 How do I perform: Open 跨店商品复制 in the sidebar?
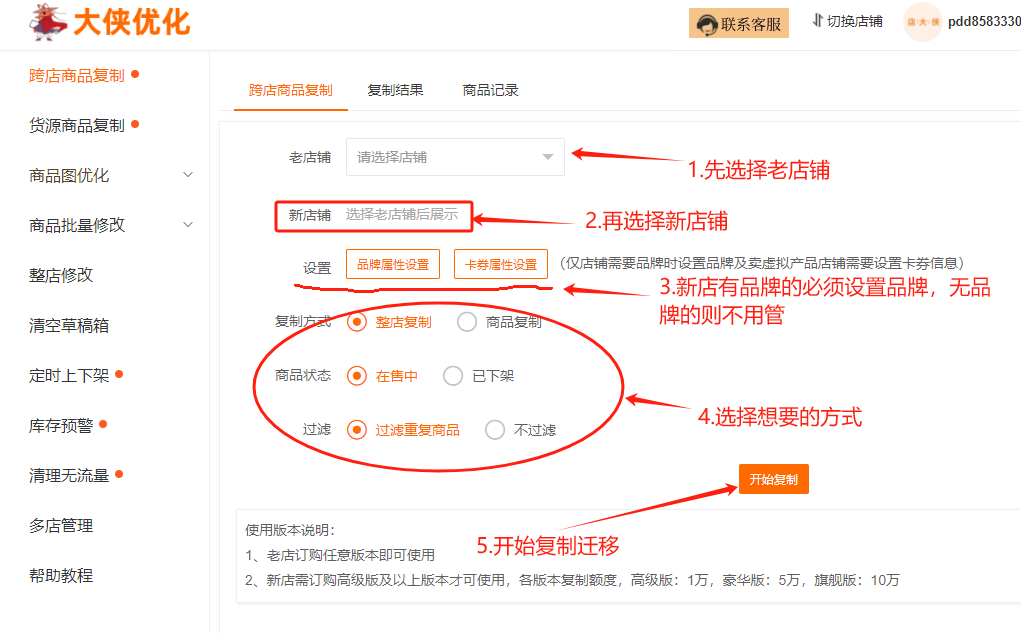point(76,76)
